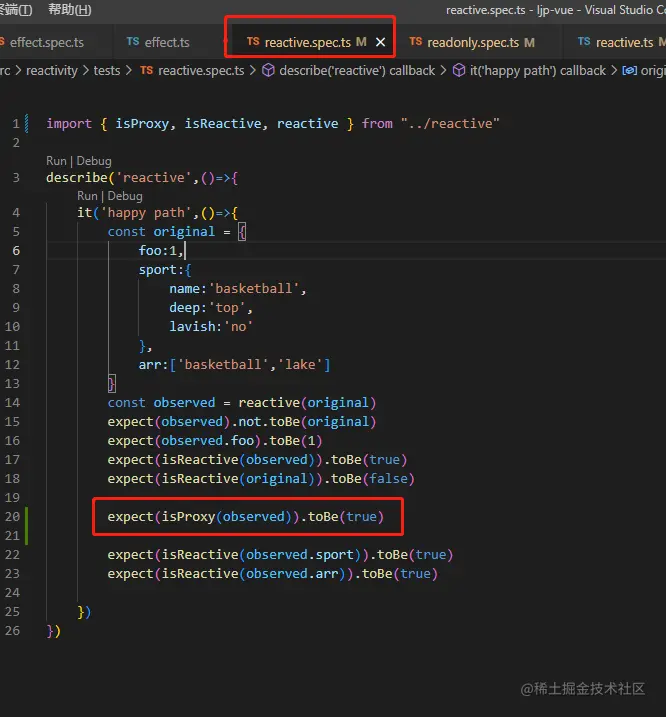
Task: Close the reactive.spec.ts tab
Action: coord(380,43)
